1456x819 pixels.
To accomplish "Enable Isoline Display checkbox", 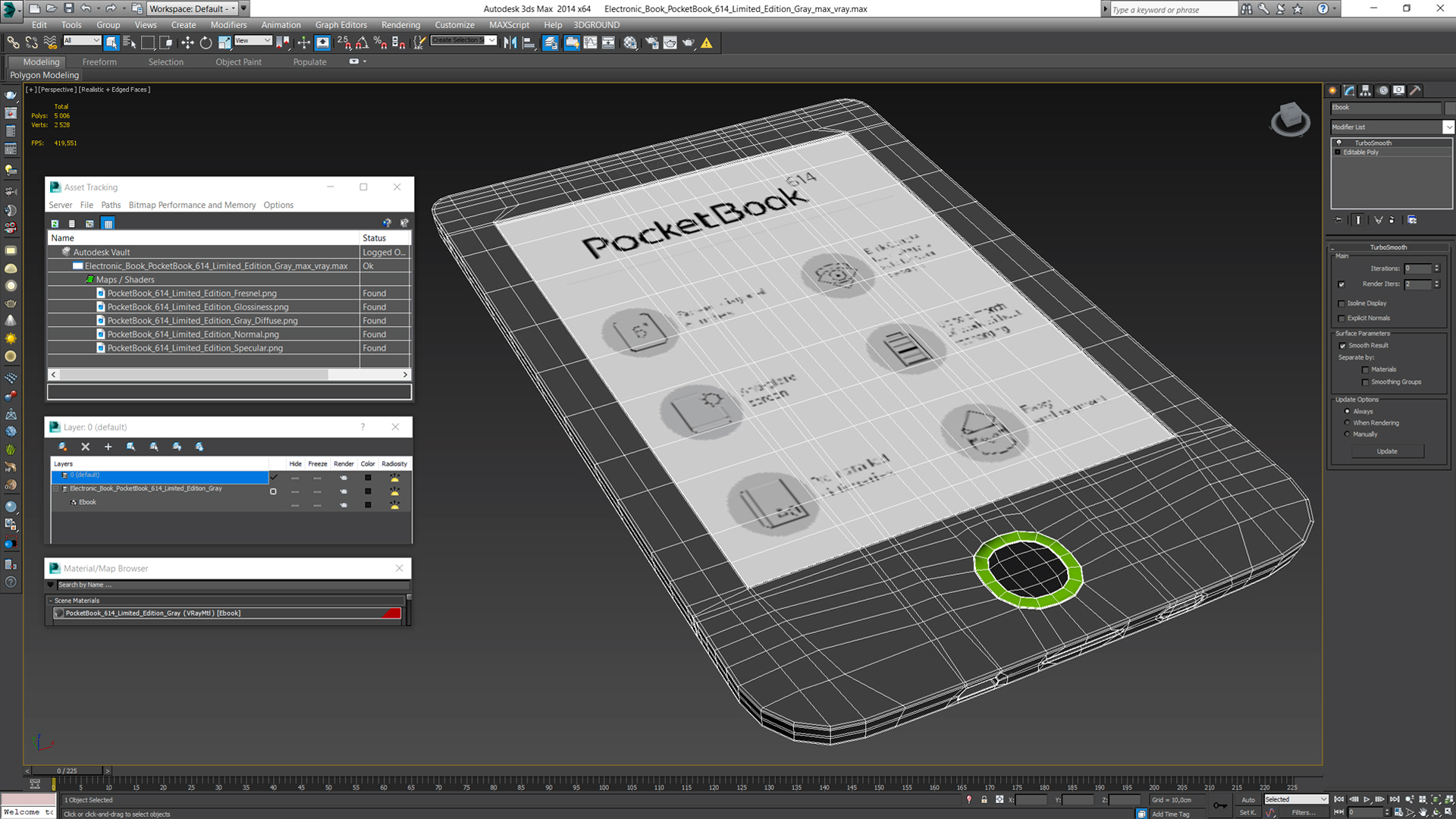I will point(1341,303).
